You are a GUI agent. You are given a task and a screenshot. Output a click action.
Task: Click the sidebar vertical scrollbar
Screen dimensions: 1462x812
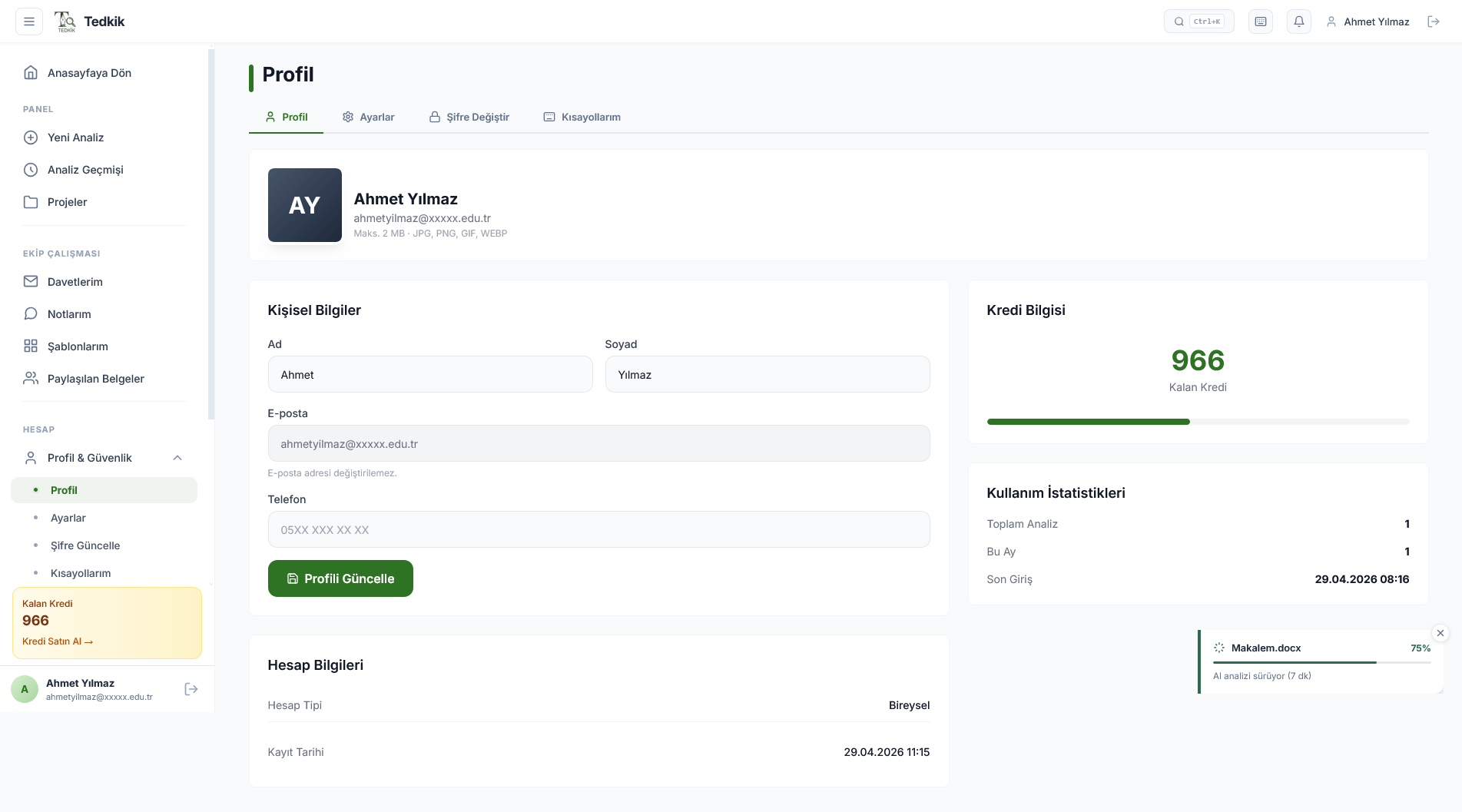tap(211, 234)
